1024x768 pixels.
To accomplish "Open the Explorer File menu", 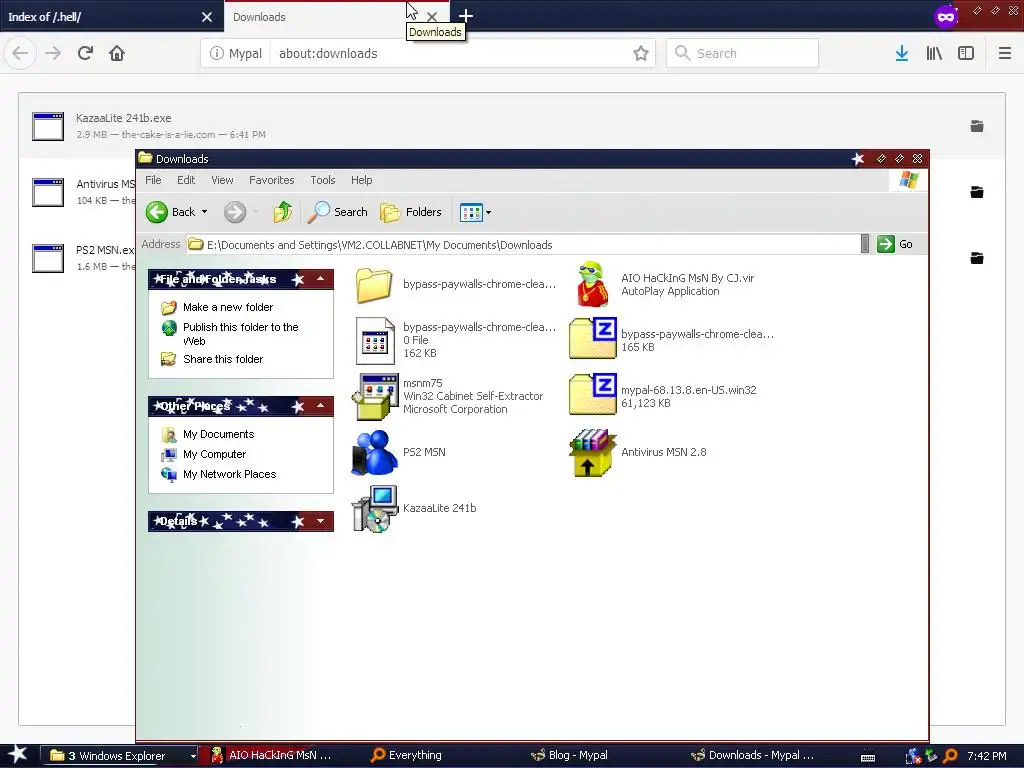I will coord(153,180).
